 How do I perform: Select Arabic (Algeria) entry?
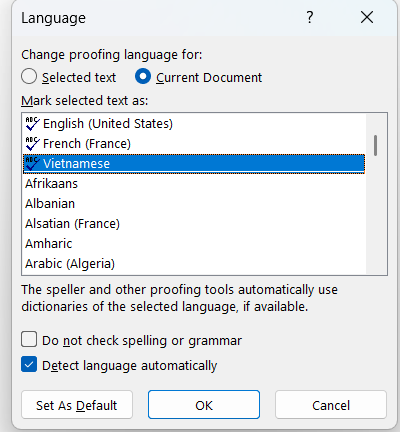(x=194, y=264)
